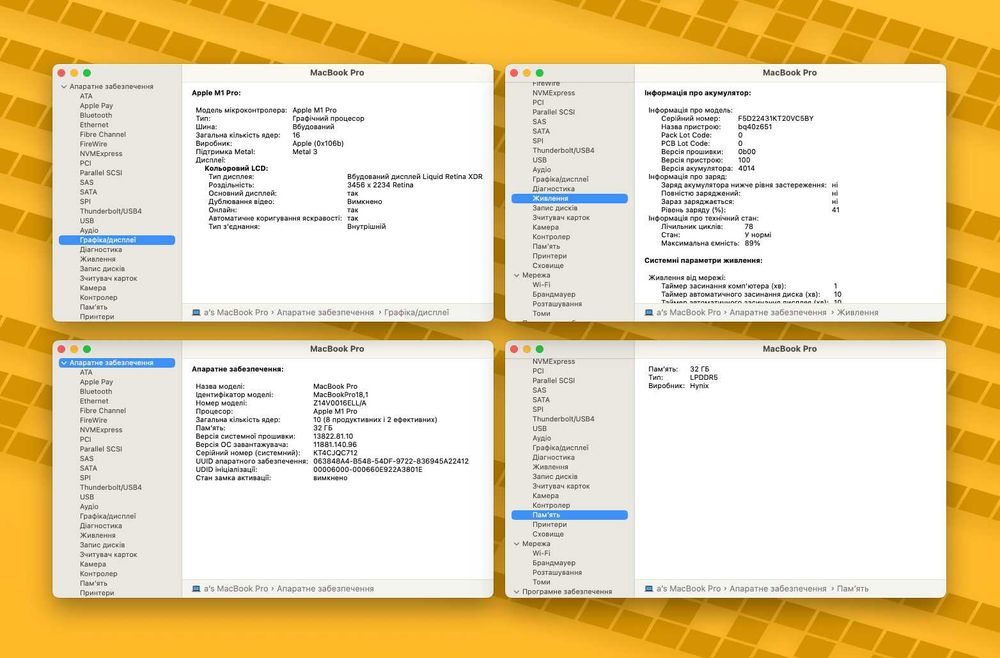This screenshot has width=1000, height=658.
Task: Click Живлення breadcrumb in the path bar
Action: point(857,312)
